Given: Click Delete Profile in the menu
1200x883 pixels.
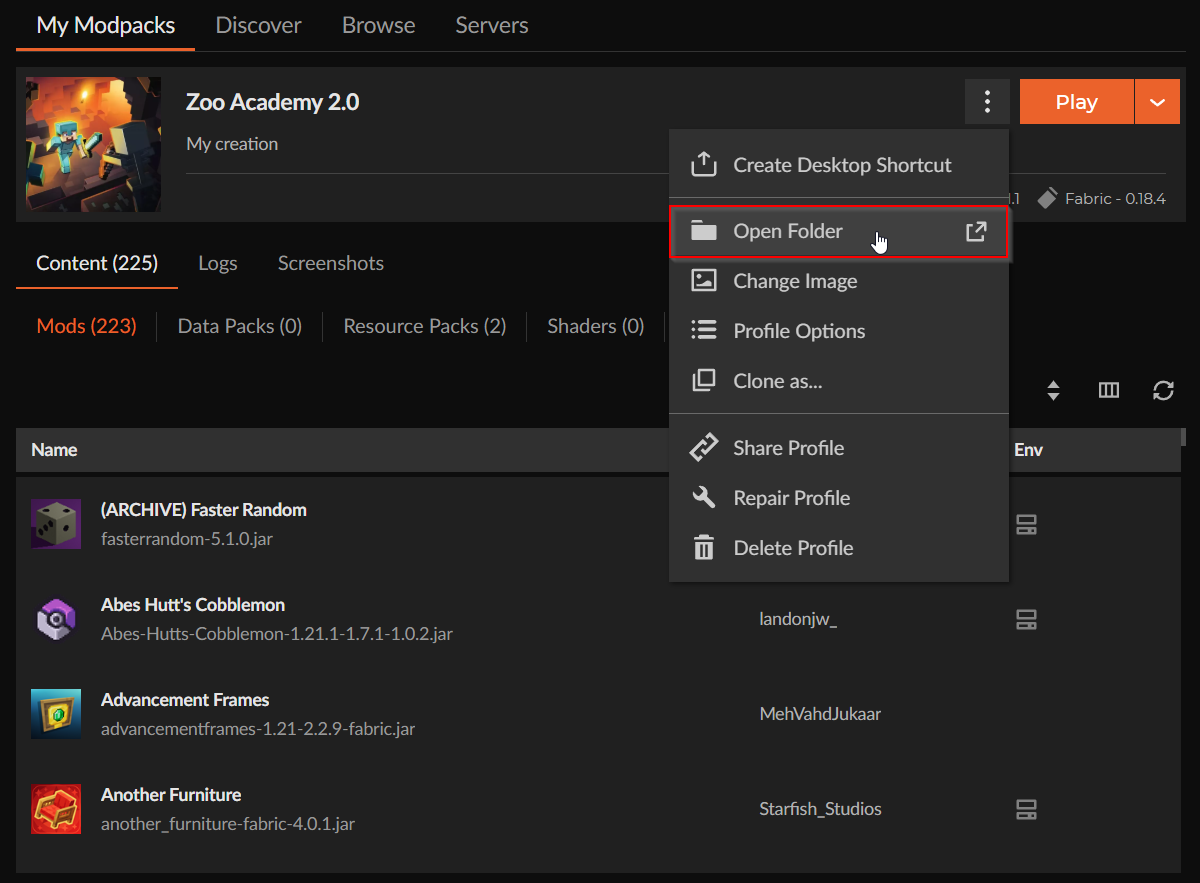Looking at the screenshot, I should (x=792, y=548).
